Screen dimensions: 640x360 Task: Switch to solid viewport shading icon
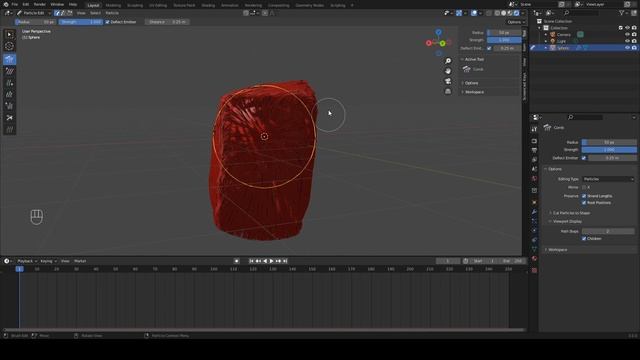pos(504,13)
